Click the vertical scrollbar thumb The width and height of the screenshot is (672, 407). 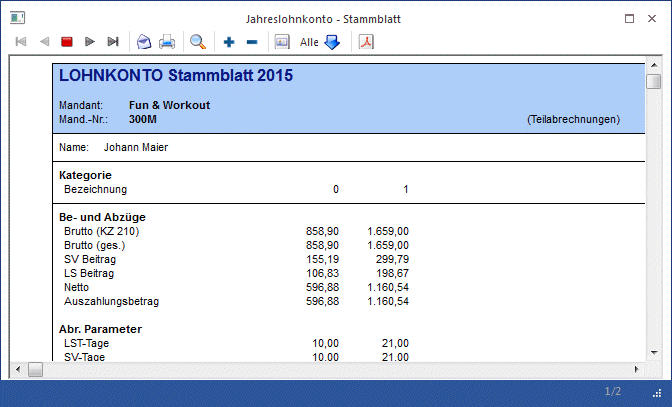click(653, 82)
